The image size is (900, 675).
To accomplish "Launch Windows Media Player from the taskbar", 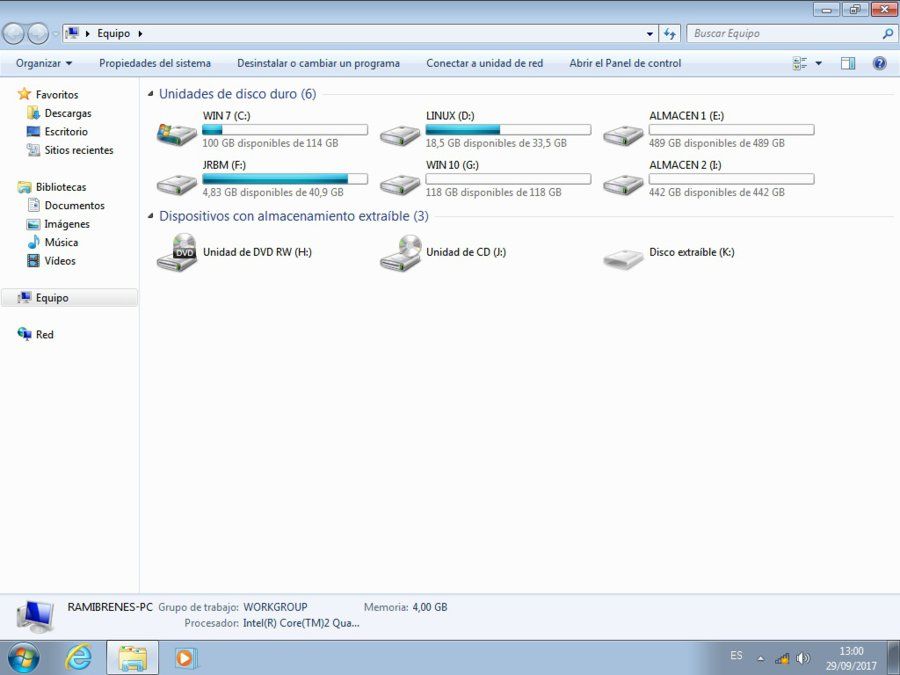I will pos(185,658).
